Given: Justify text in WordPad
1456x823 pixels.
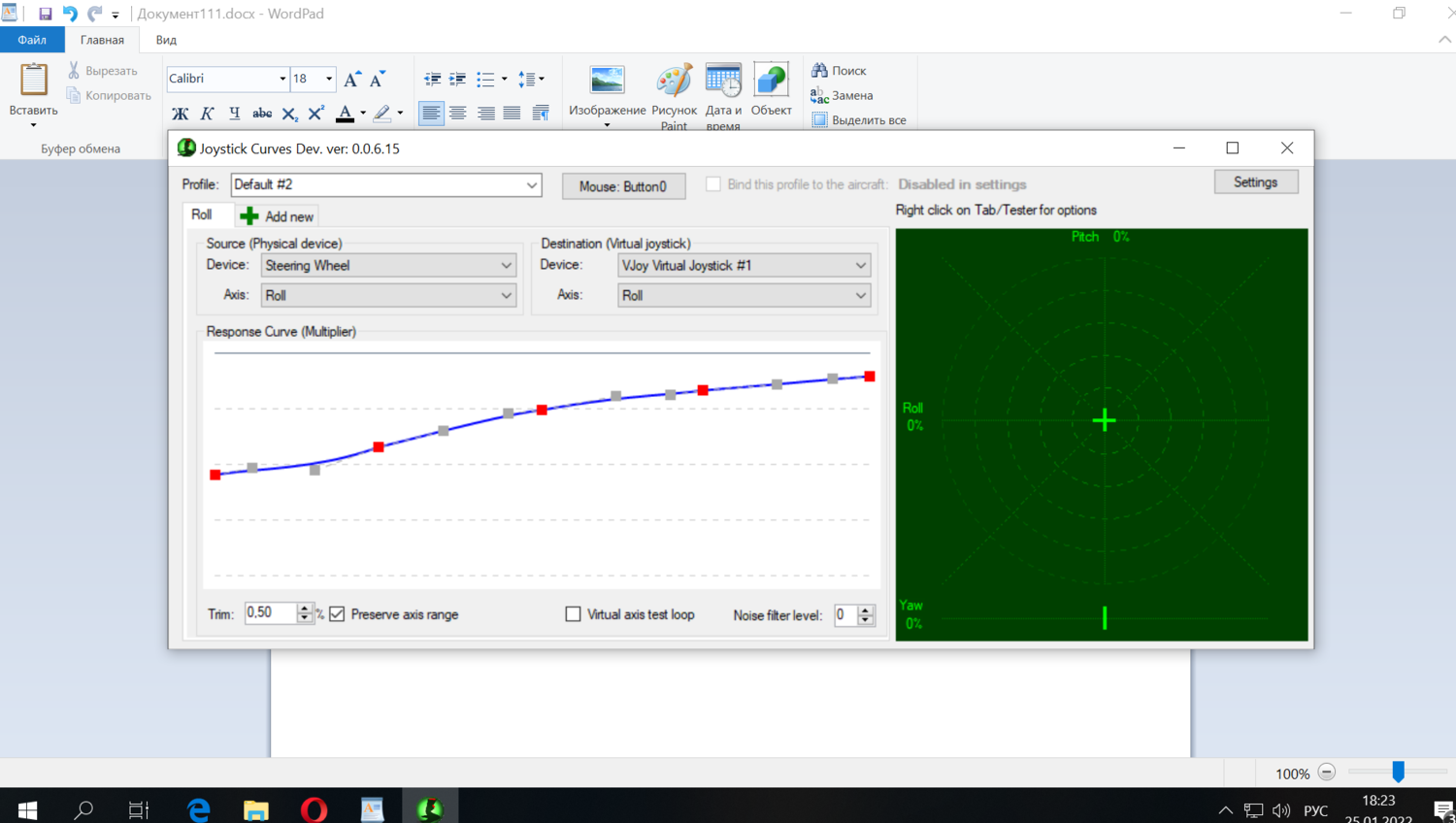Looking at the screenshot, I should click(x=512, y=114).
